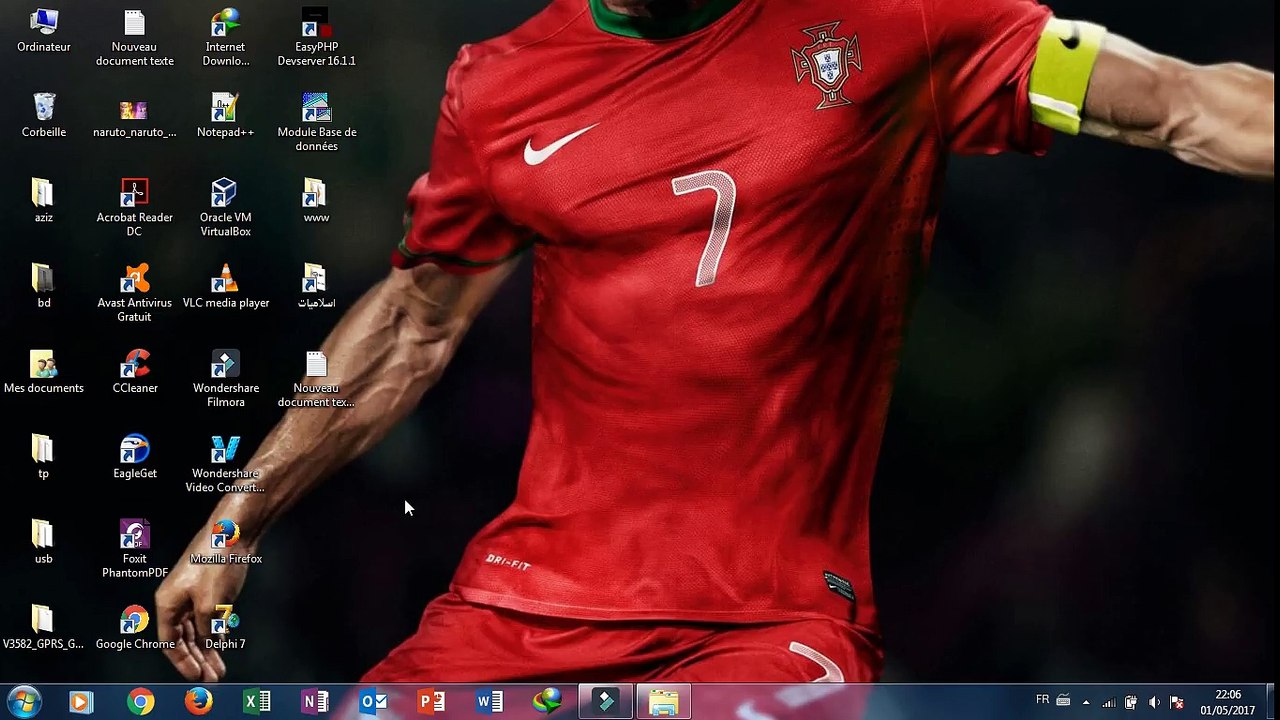Launch Google Chrome from the taskbar

[140, 702]
